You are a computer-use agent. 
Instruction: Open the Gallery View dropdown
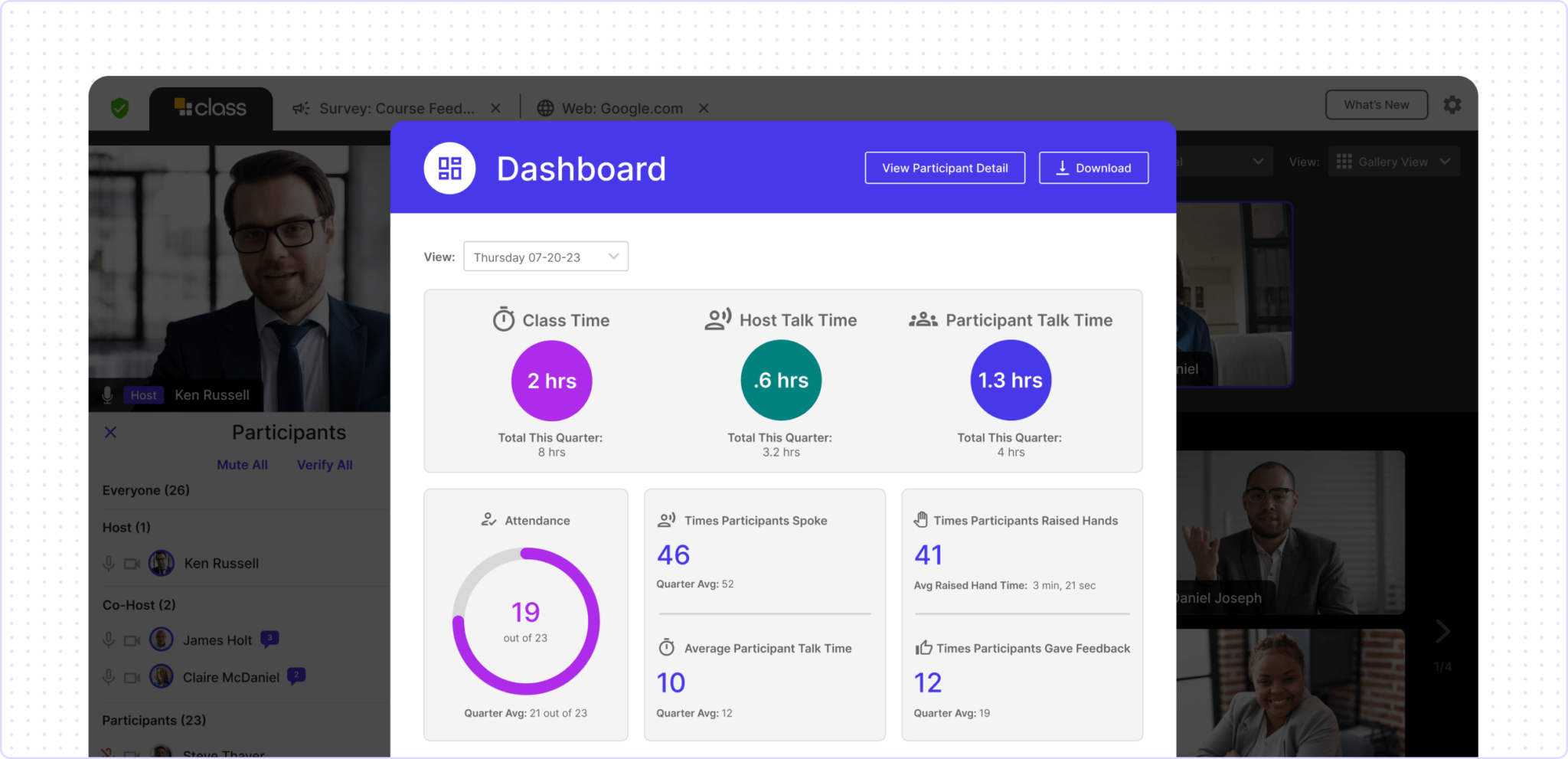pyautogui.click(x=1393, y=161)
